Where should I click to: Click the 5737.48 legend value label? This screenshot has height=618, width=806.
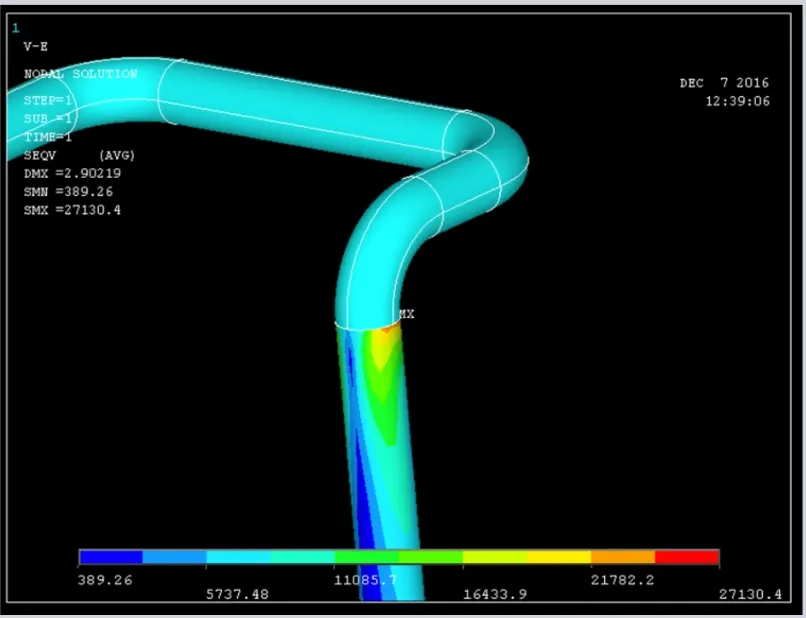[x=237, y=594]
